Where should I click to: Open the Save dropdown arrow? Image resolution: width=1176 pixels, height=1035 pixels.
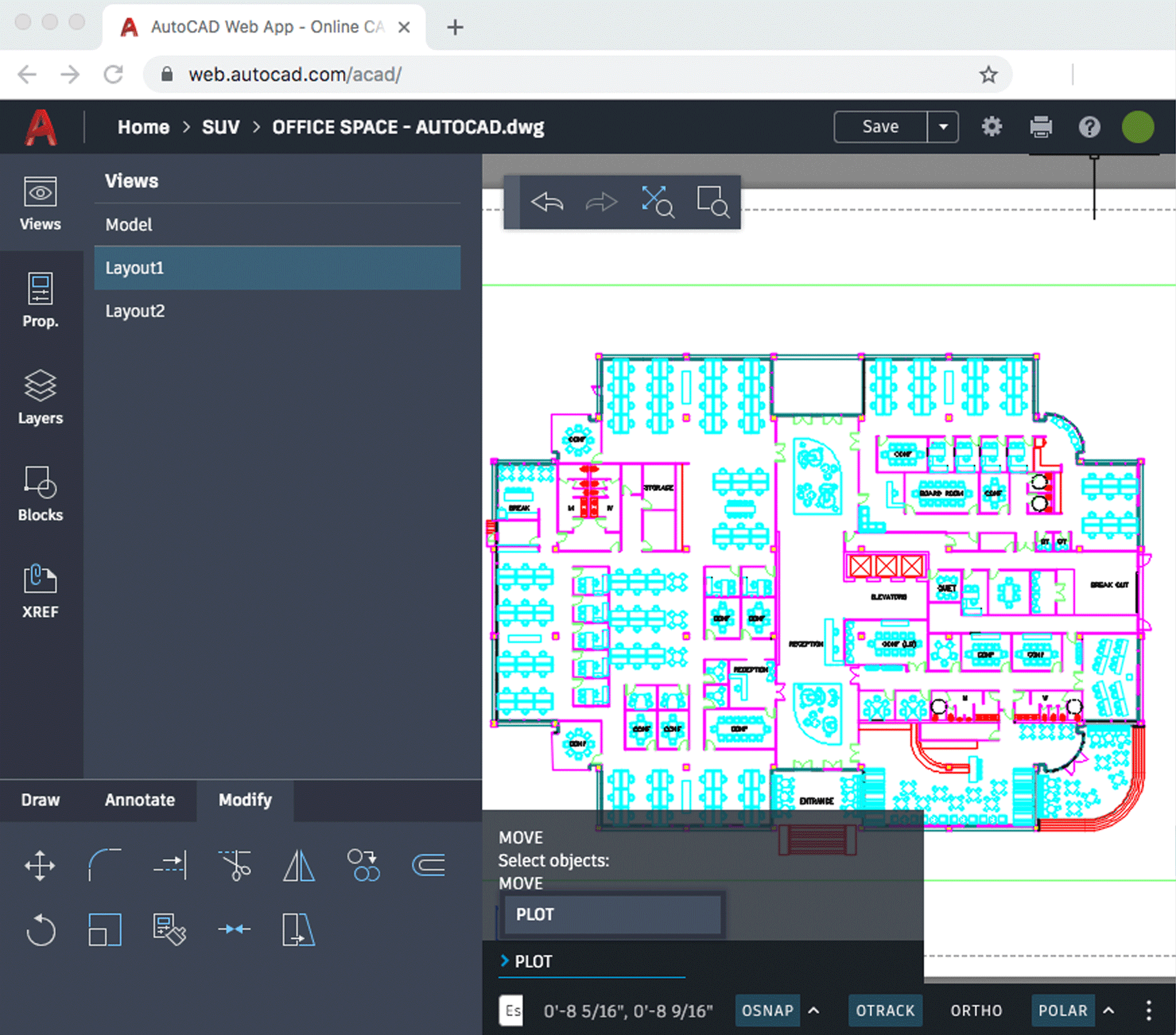pos(943,127)
